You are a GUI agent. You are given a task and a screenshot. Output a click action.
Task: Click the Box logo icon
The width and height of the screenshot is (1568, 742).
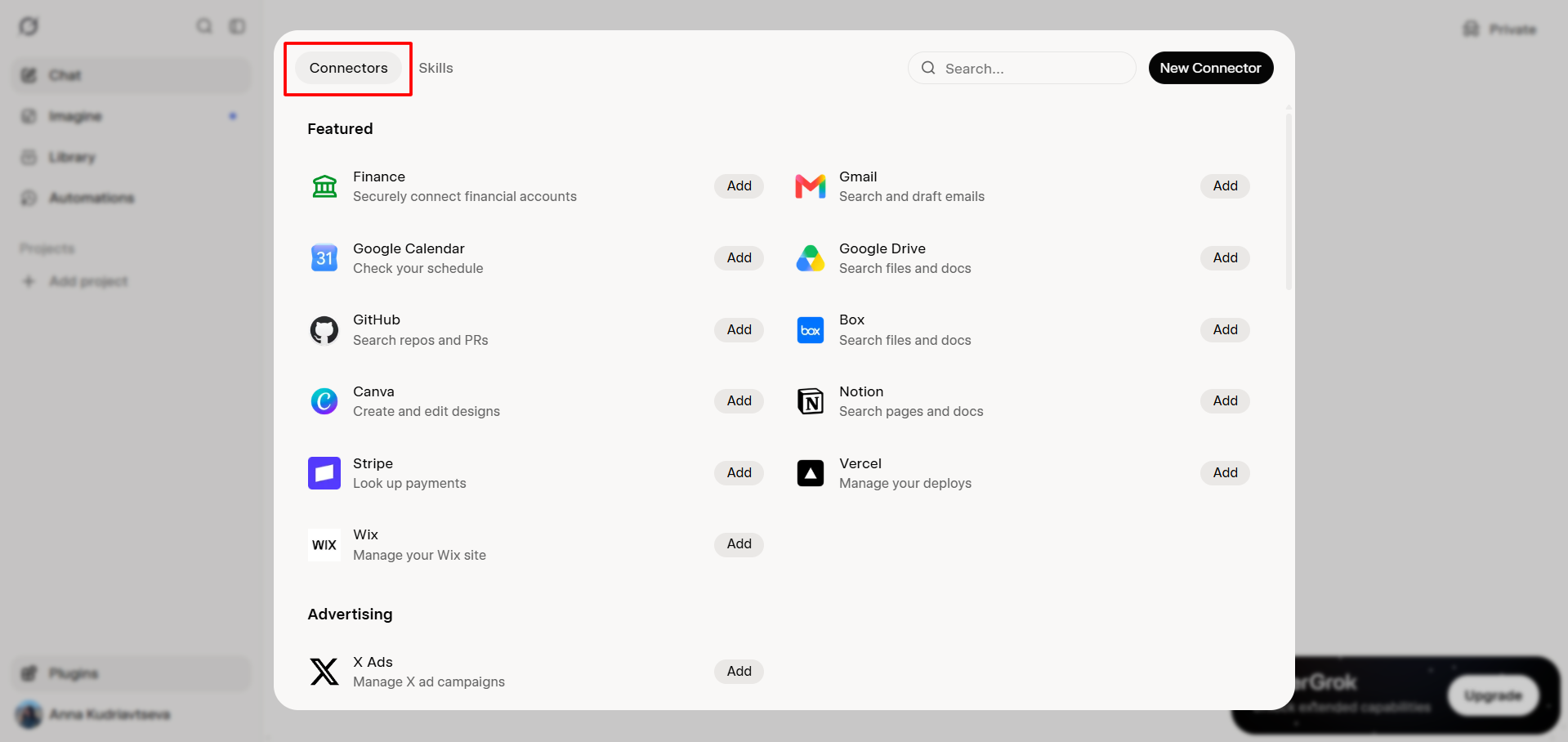tap(811, 330)
